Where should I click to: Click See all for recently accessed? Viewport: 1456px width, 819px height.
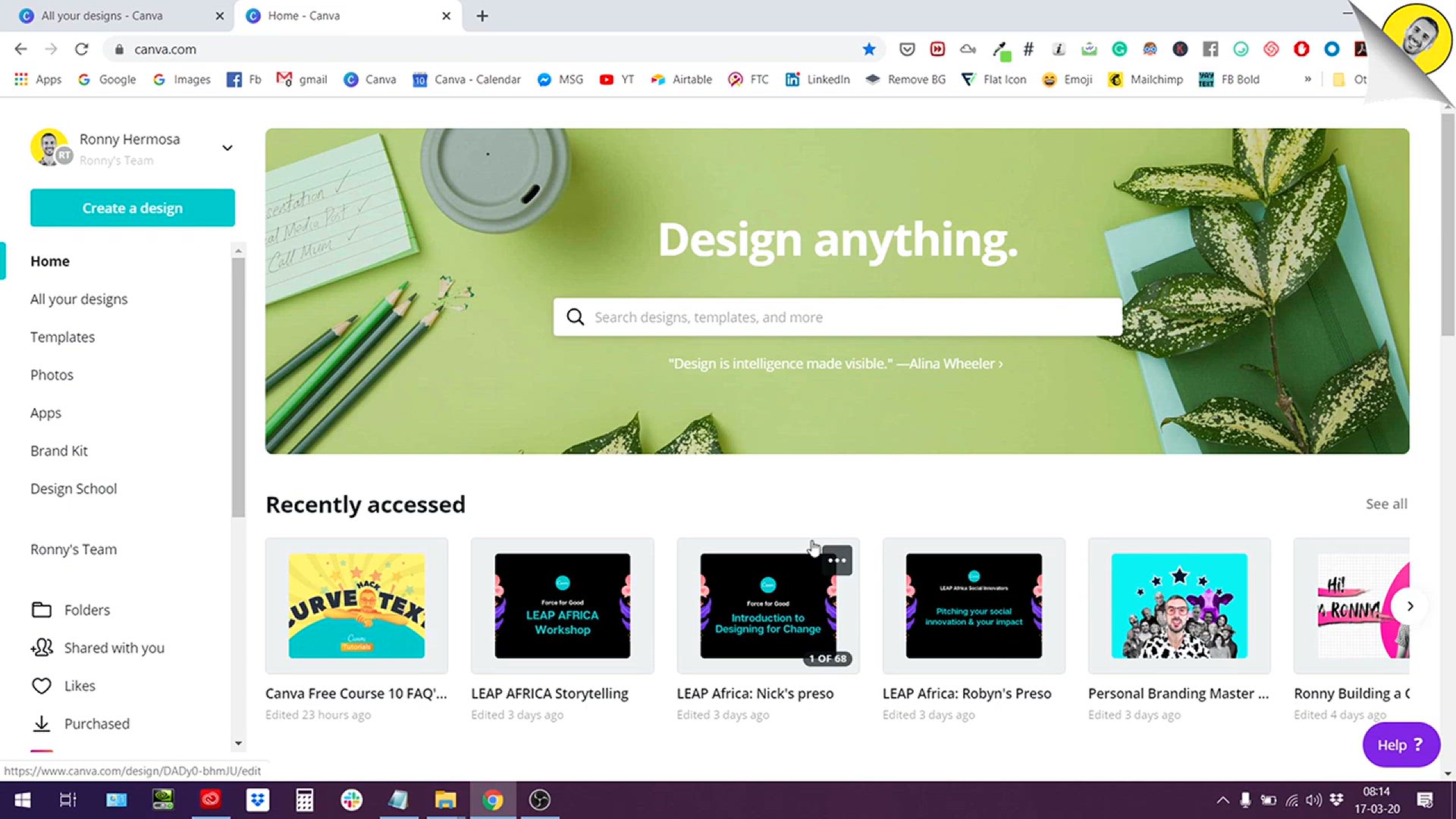[1386, 504]
